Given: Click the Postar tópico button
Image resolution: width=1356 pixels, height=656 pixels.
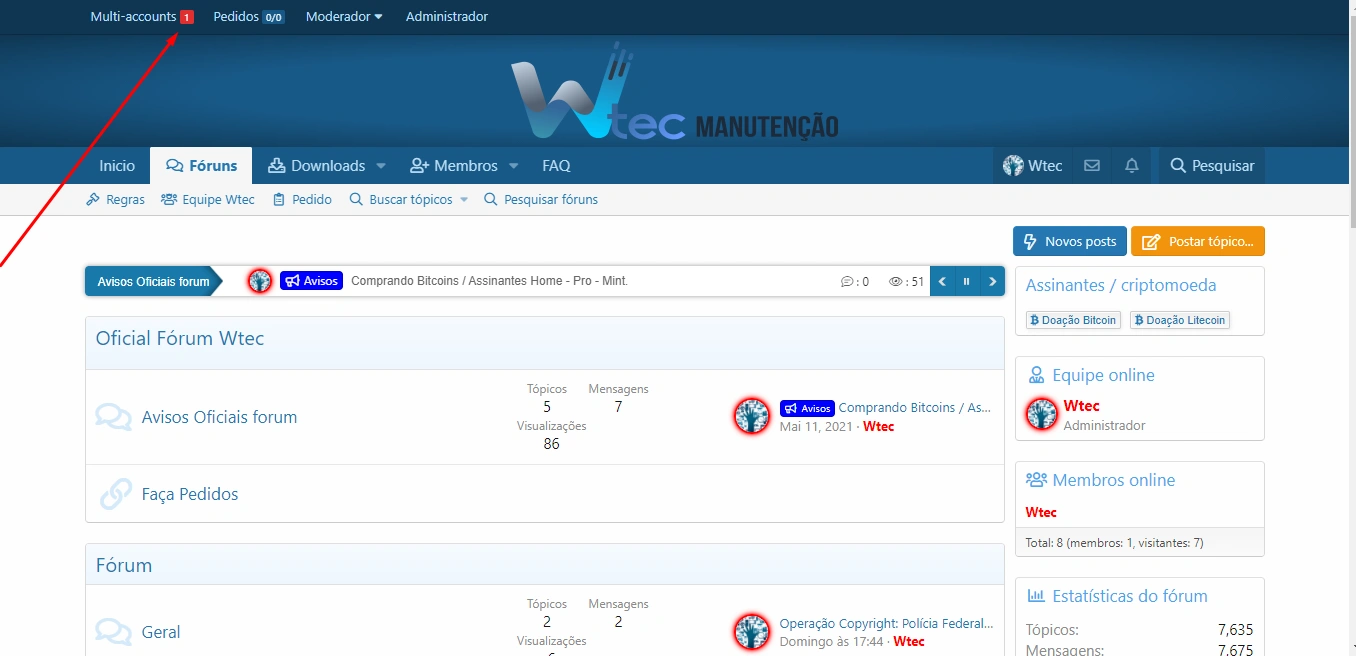Looking at the screenshot, I should 1198,242.
